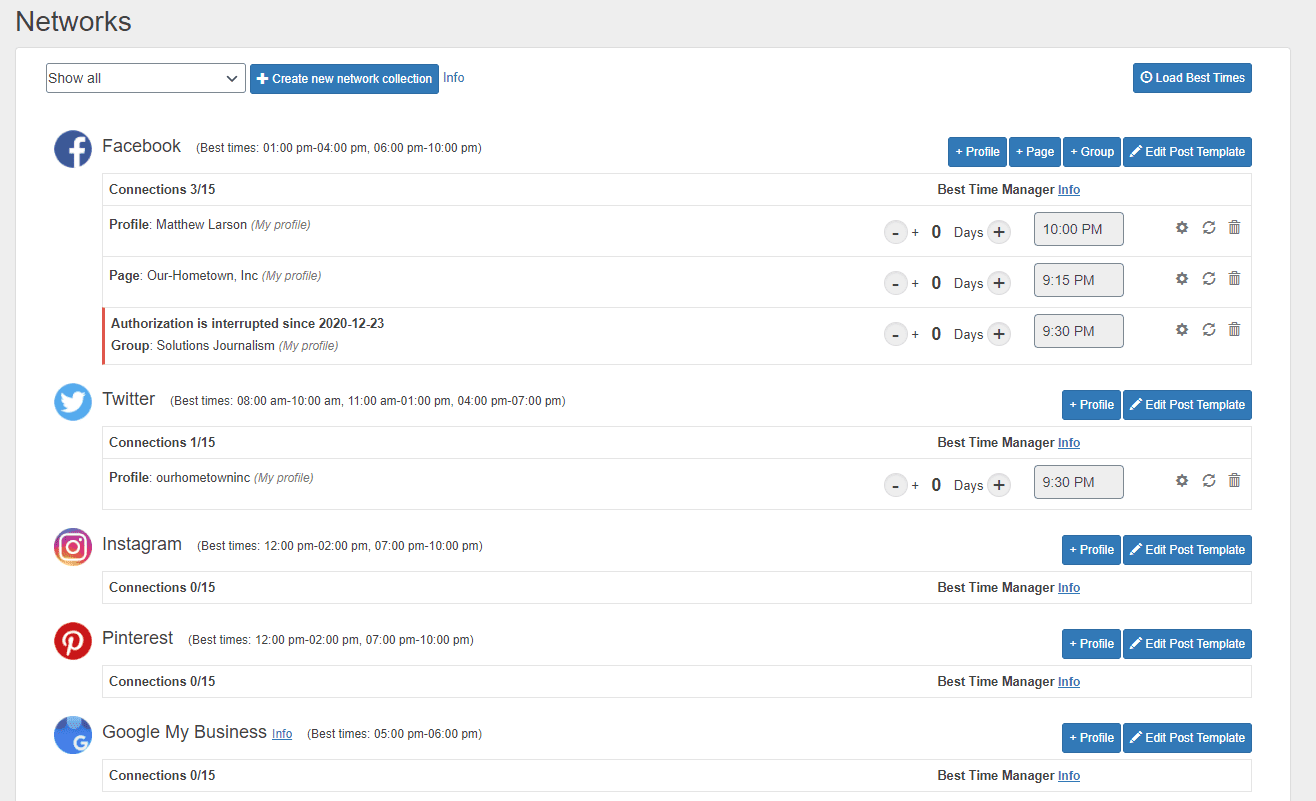
Task: Click 9:30 PM time field for ourhometowninc
Action: coord(1078,482)
